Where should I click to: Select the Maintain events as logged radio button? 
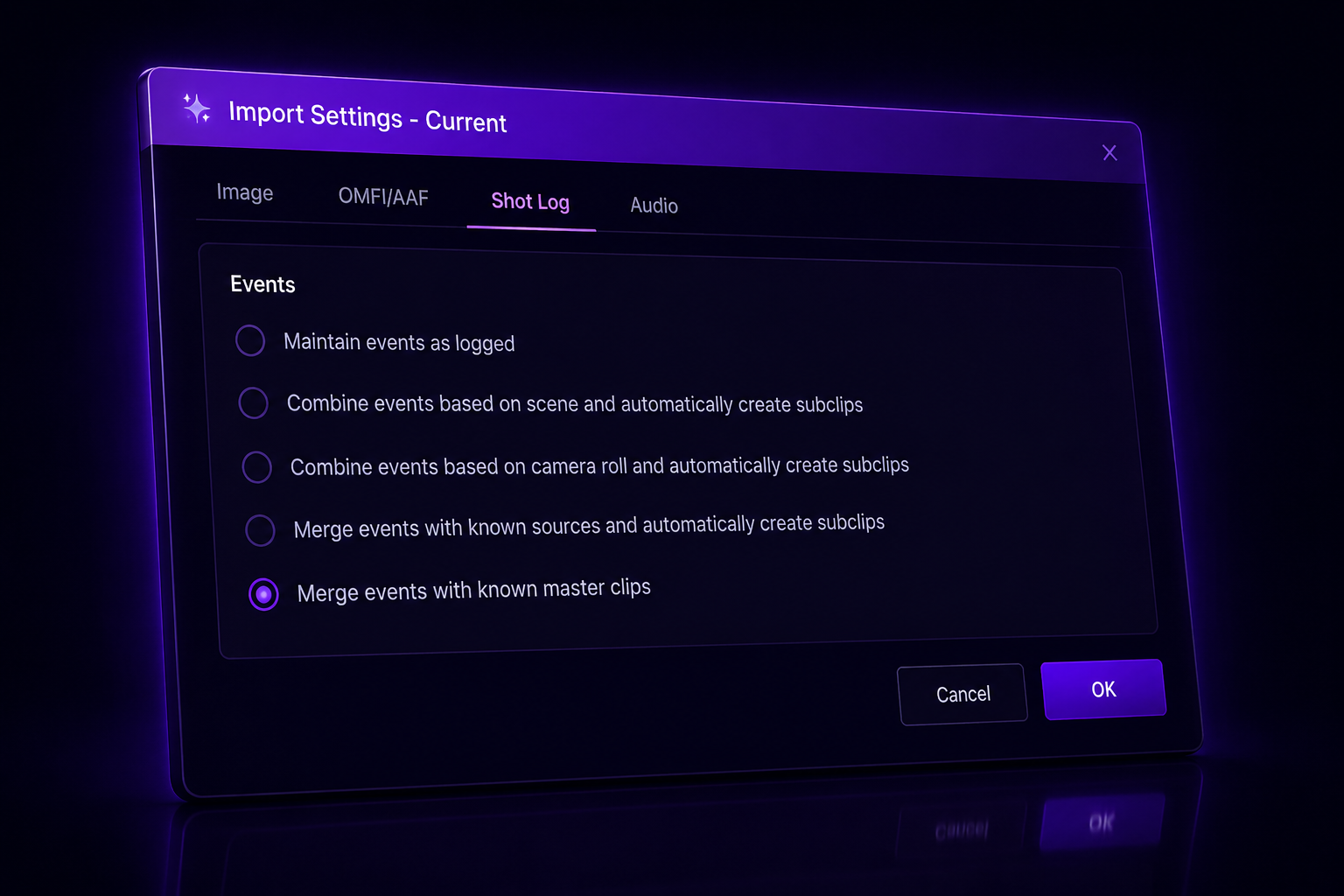pos(250,340)
